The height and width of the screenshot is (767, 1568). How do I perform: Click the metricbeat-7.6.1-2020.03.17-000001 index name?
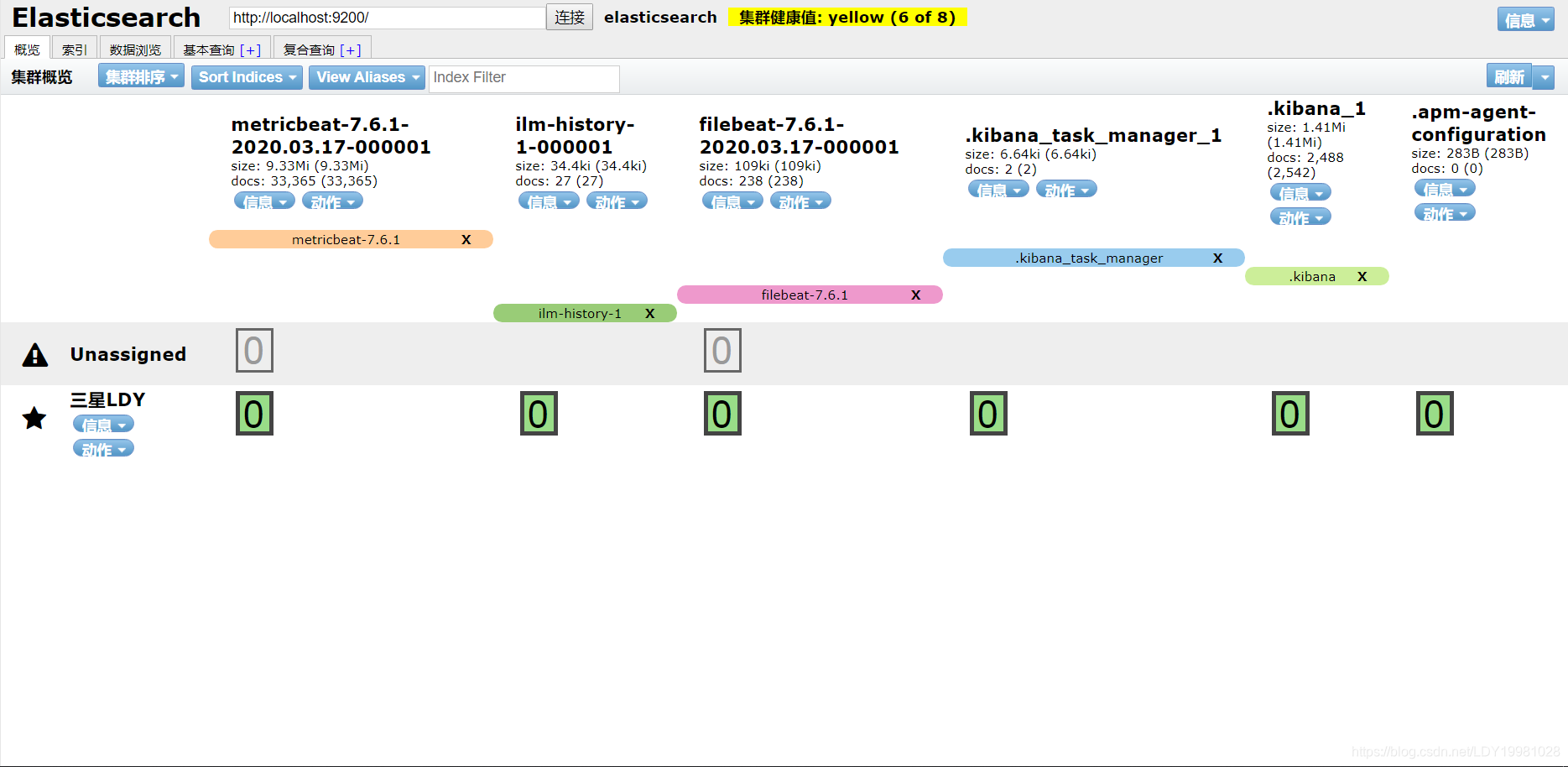pyautogui.click(x=331, y=136)
